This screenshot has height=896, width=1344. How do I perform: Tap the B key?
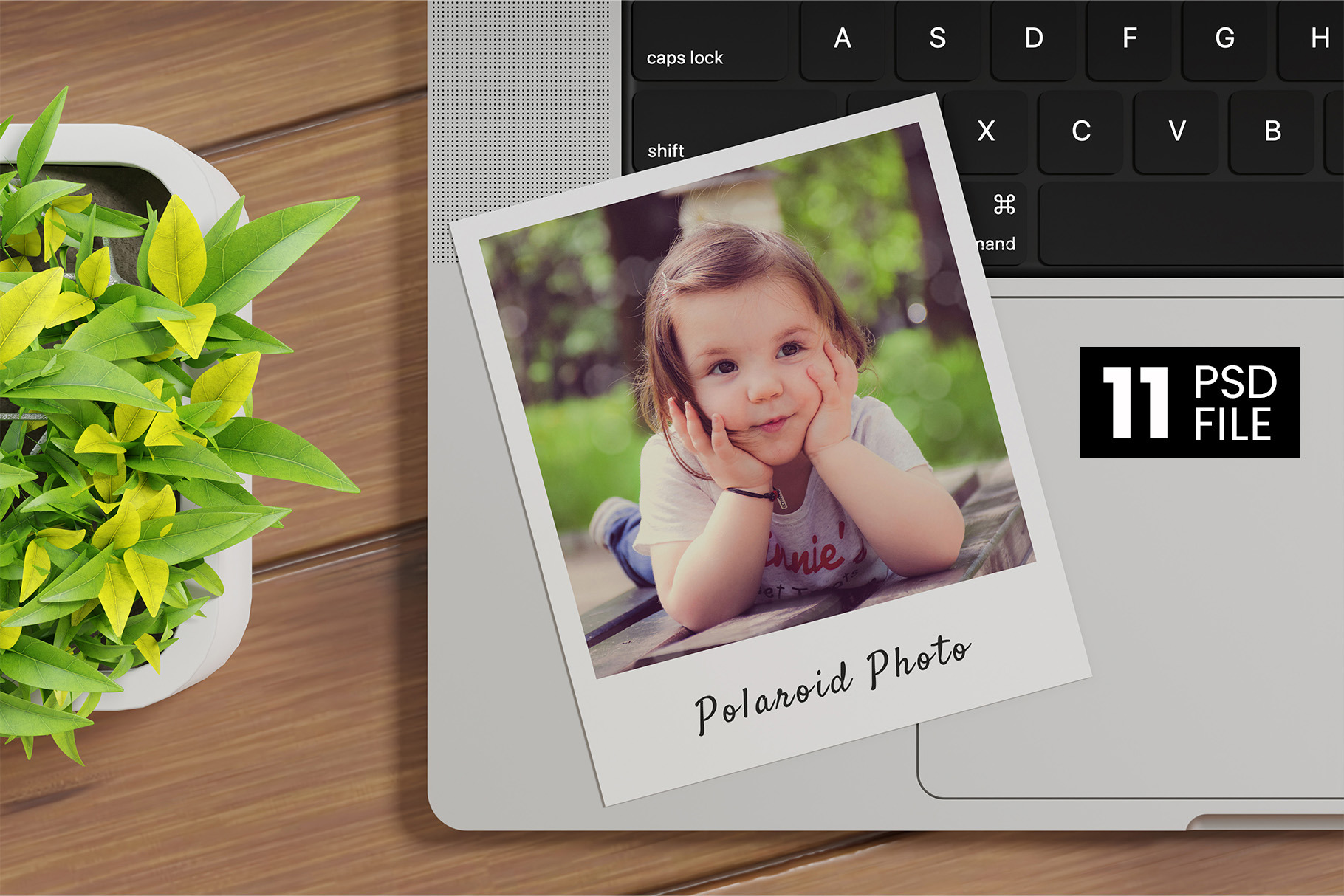[1272, 132]
